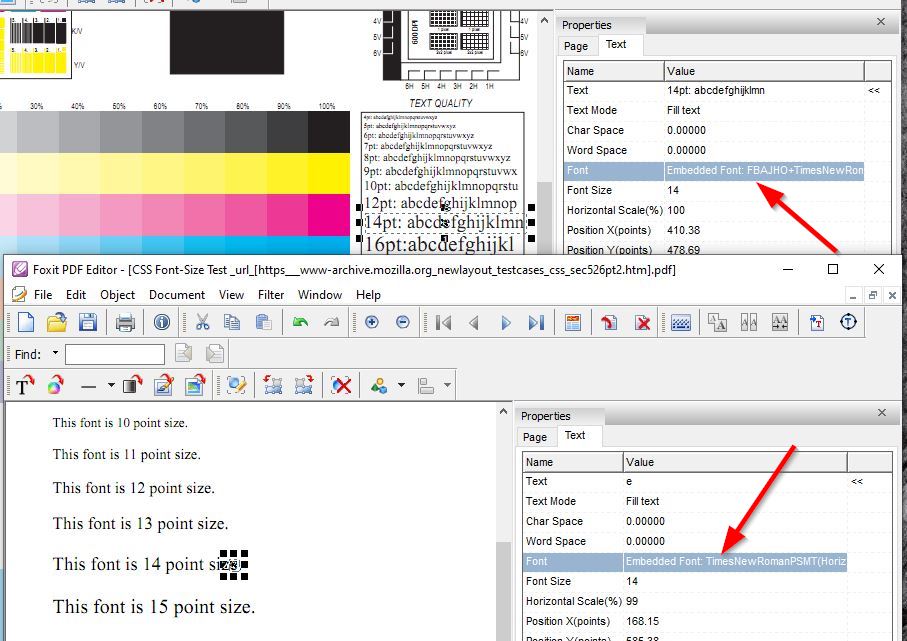Image resolution: width=907 pixels, height=641 pixels.
Task: Go to the last page icon
Action: [x=536, y=322]
